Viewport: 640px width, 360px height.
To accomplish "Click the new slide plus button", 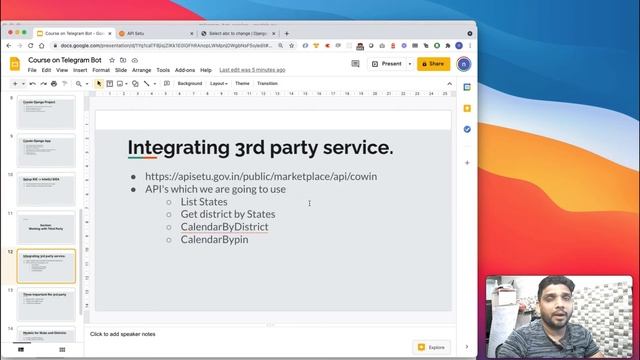I will [15, 84].
